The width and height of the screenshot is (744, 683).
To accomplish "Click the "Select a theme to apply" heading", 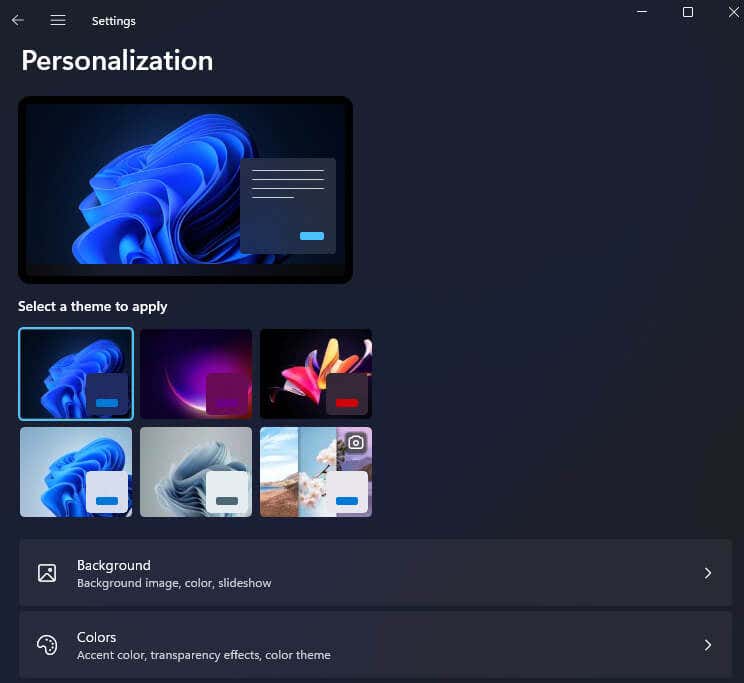I will (x=93, y=307).
